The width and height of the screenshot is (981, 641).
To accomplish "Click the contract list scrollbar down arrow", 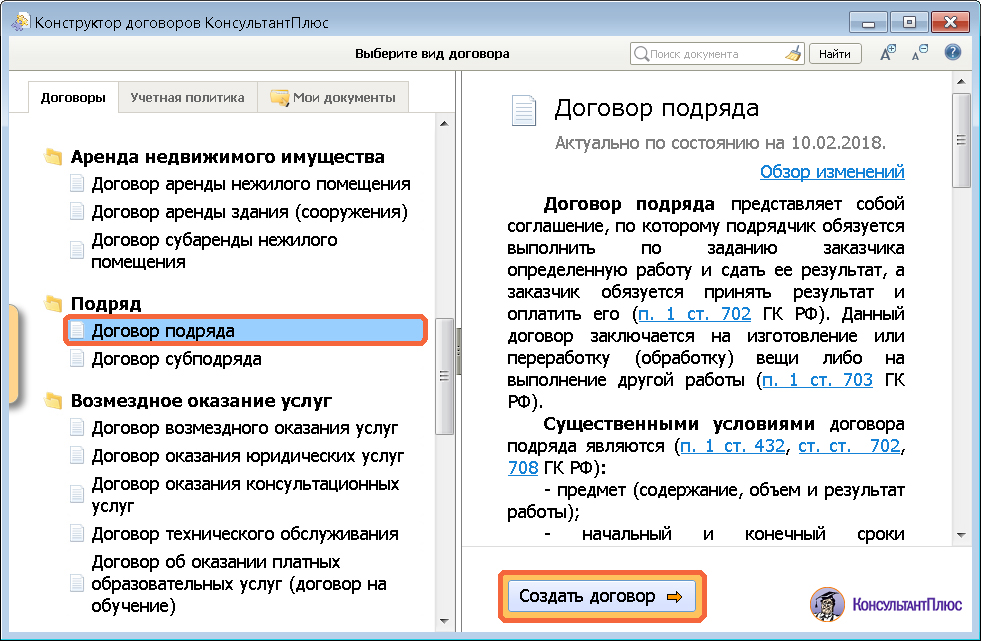I will pyautogui.click(x=444, y=621).
